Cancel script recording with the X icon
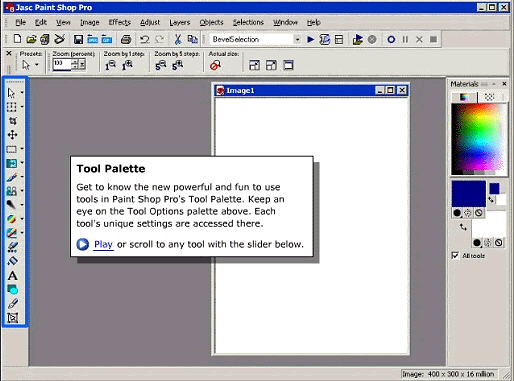 419,40
